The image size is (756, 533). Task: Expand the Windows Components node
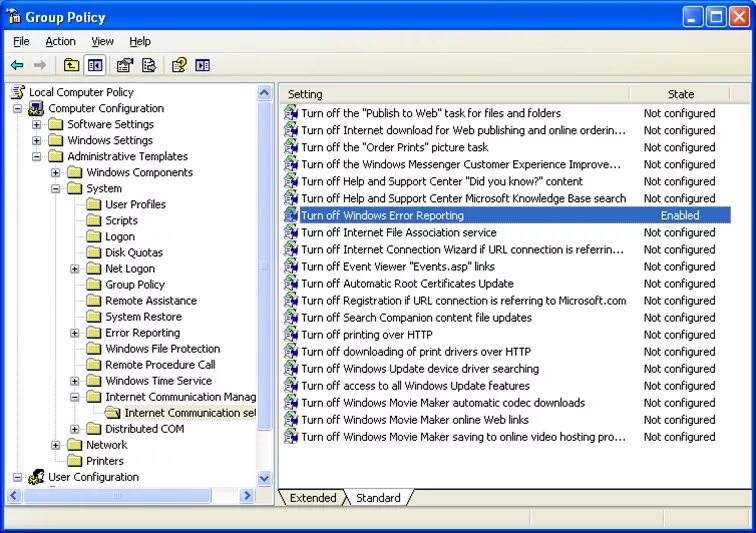(x=56, y=172)
